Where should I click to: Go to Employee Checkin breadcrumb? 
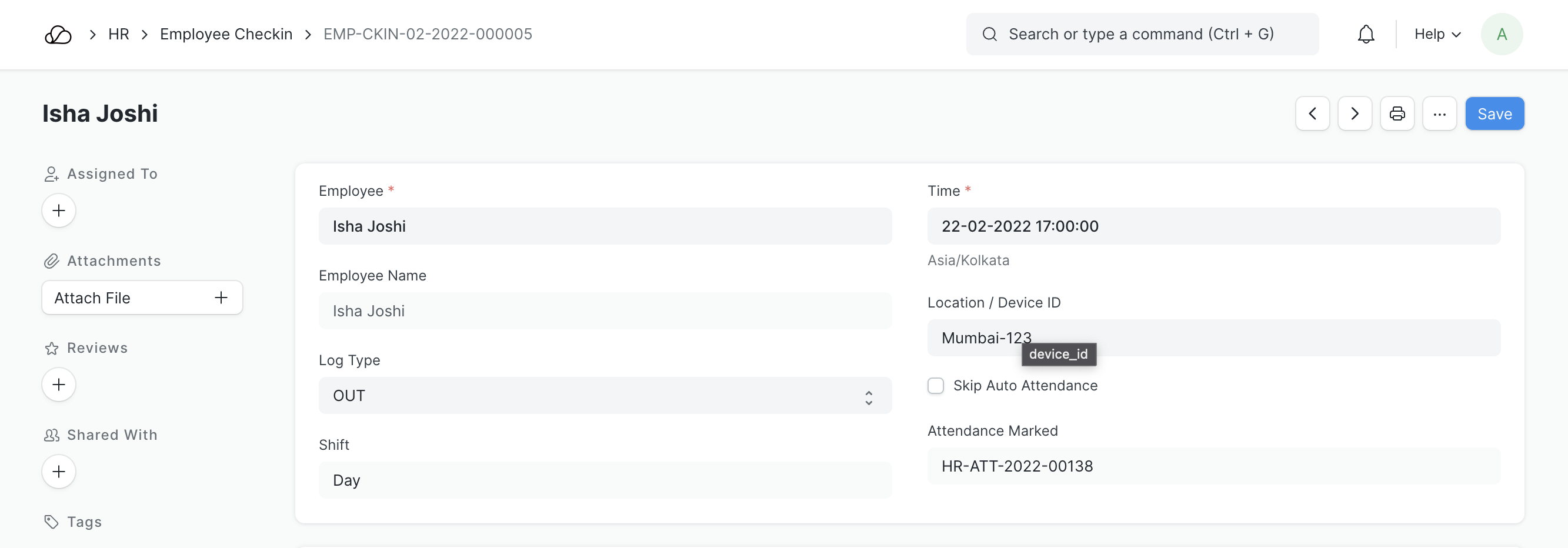pos(226,35)
